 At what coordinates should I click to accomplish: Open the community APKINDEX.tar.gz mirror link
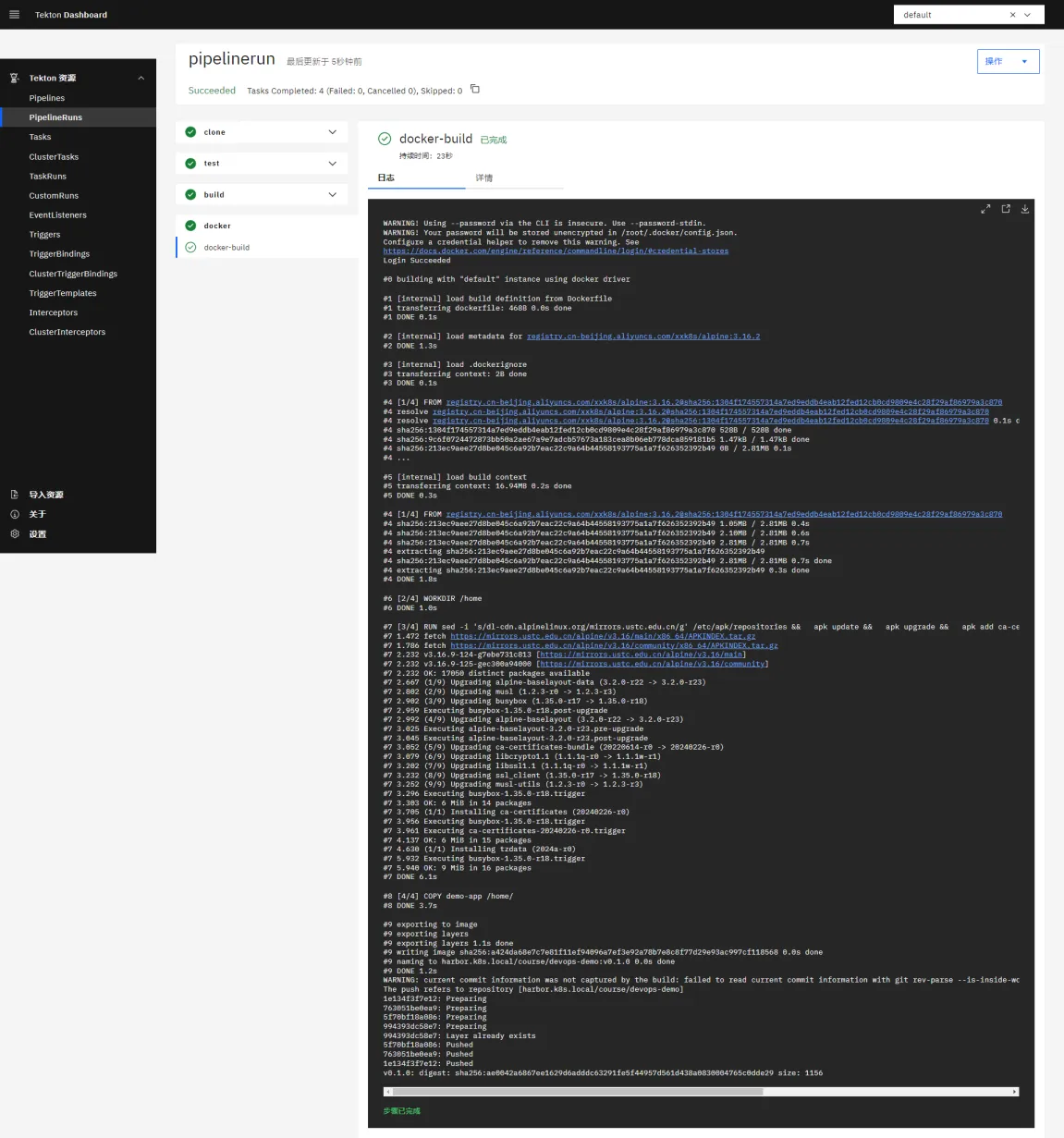(614, 645)
